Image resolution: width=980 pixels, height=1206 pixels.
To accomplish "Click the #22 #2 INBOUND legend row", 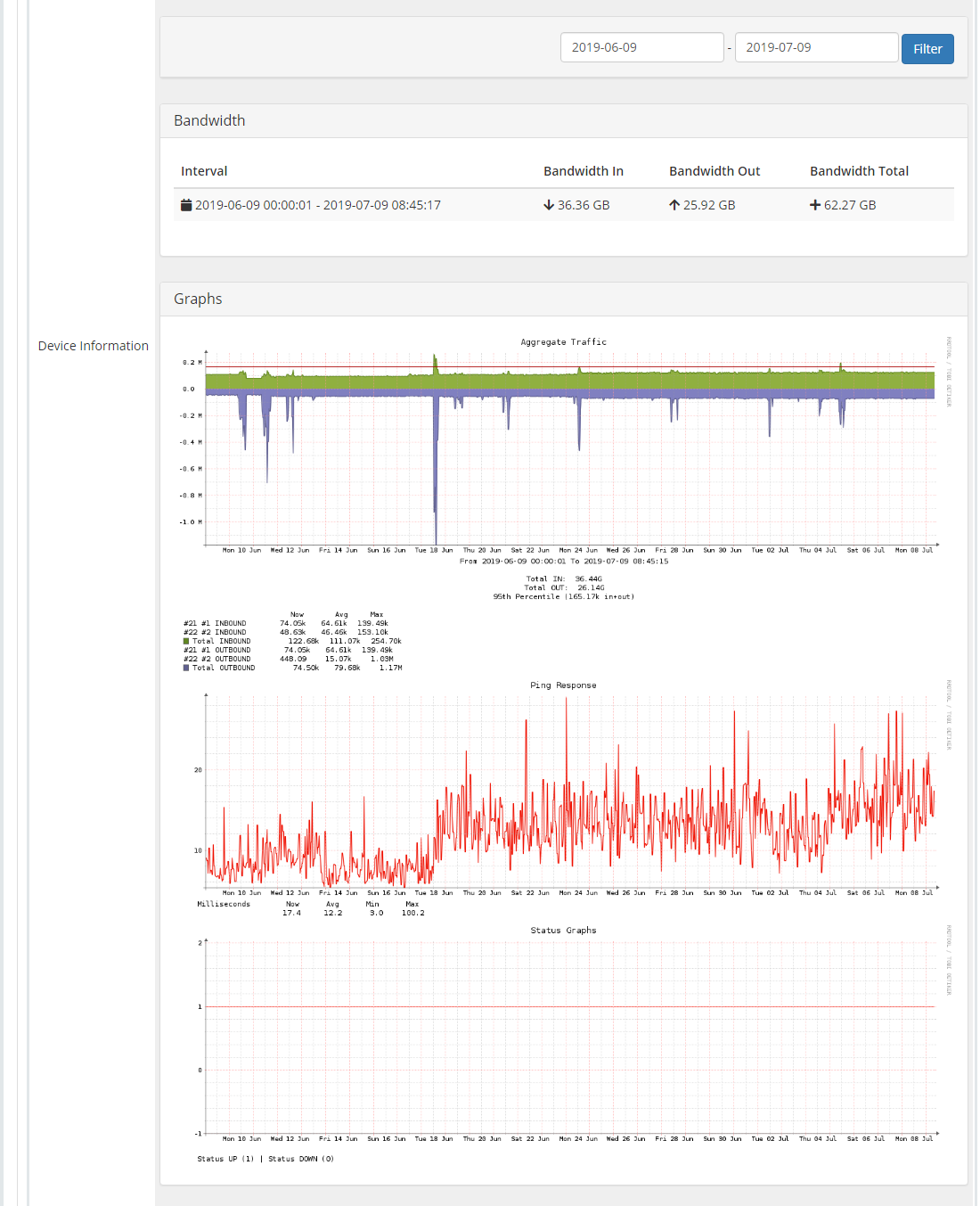I will [286, 633].
